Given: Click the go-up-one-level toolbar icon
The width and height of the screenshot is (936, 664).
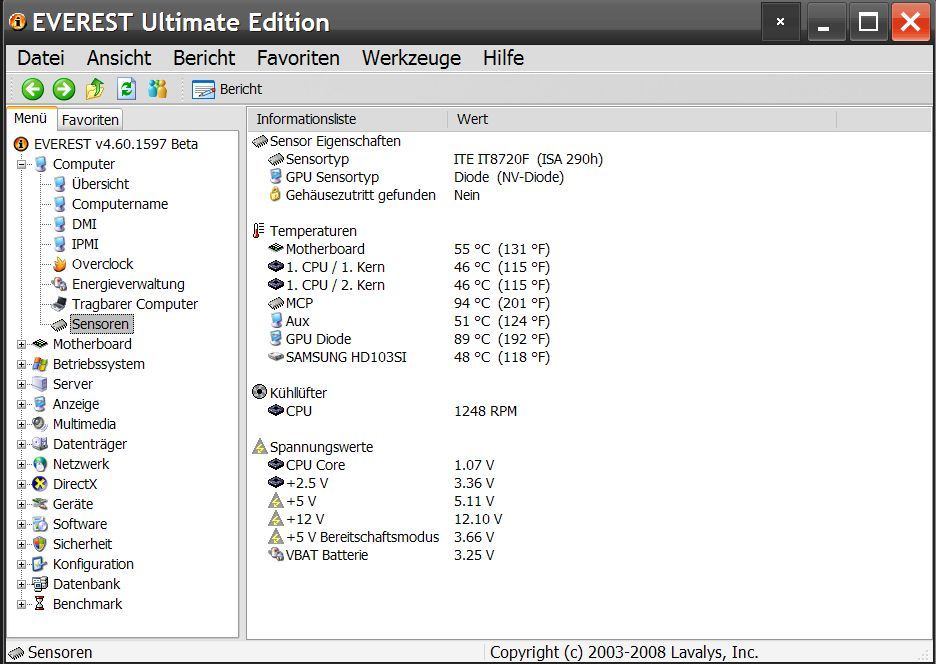Looking at the screenshot, I should point(95,90).
